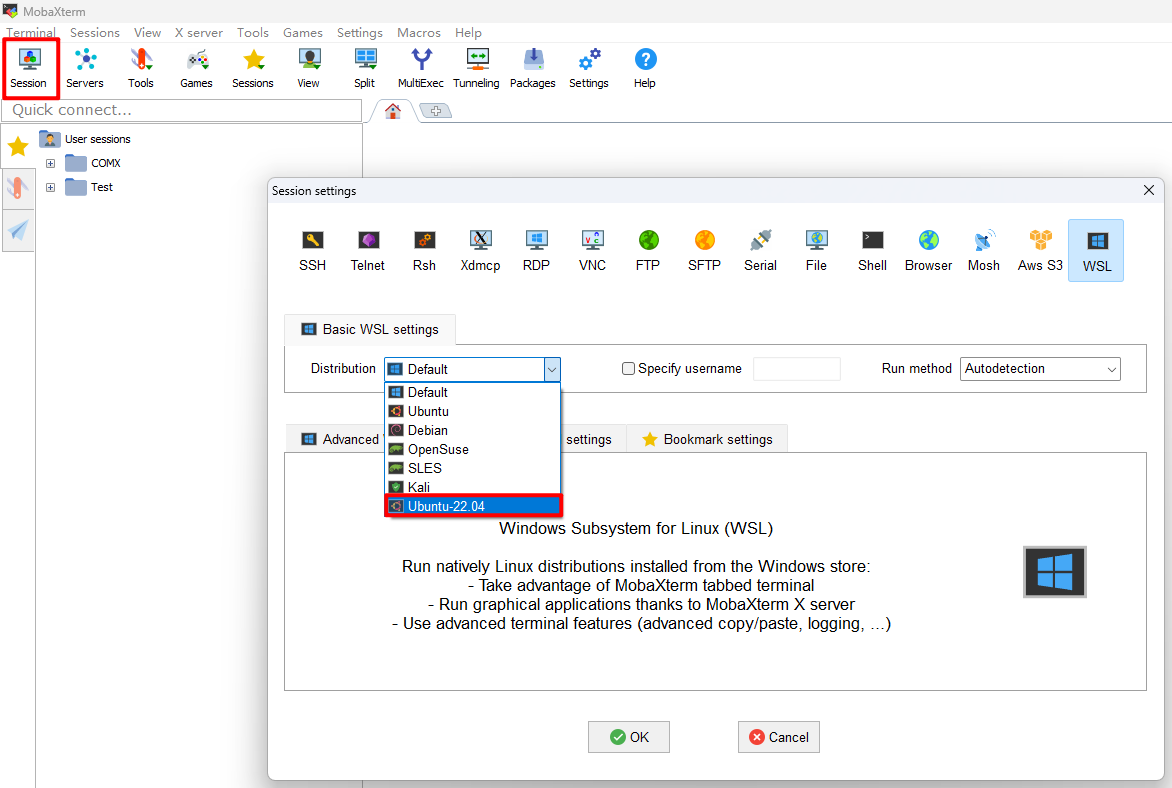Expand the COMX folder
Image resolution: width=1172 pixels, height=788 pixels.
[50, 163]
